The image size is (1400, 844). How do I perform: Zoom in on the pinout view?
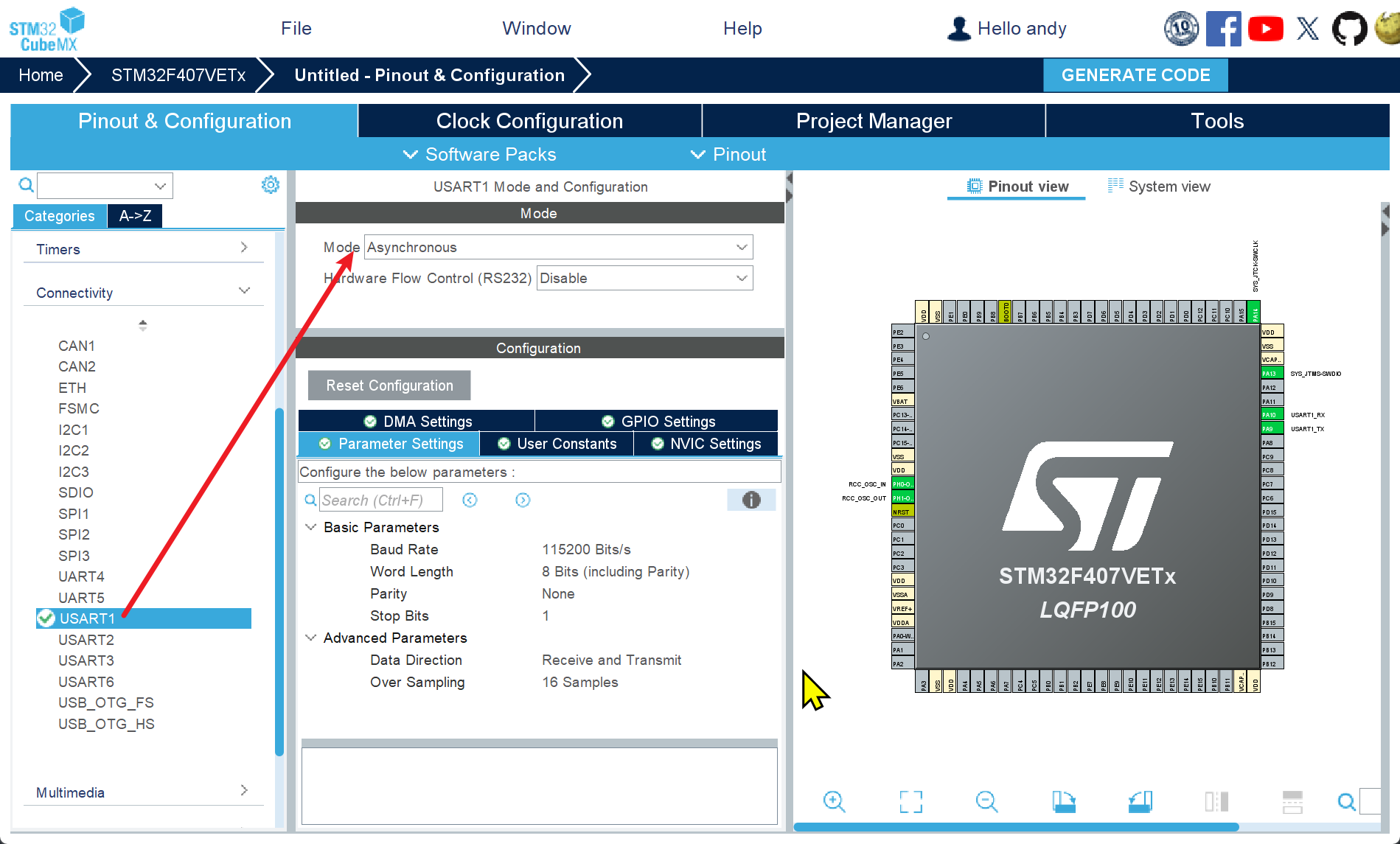(834, 801)
